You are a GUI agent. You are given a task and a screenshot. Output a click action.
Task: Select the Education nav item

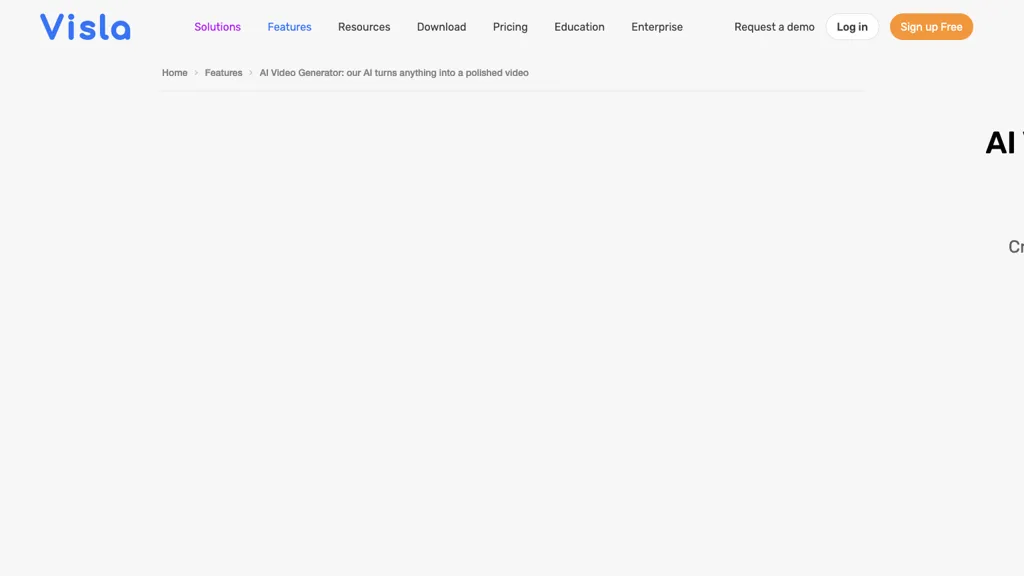point(579,27)
